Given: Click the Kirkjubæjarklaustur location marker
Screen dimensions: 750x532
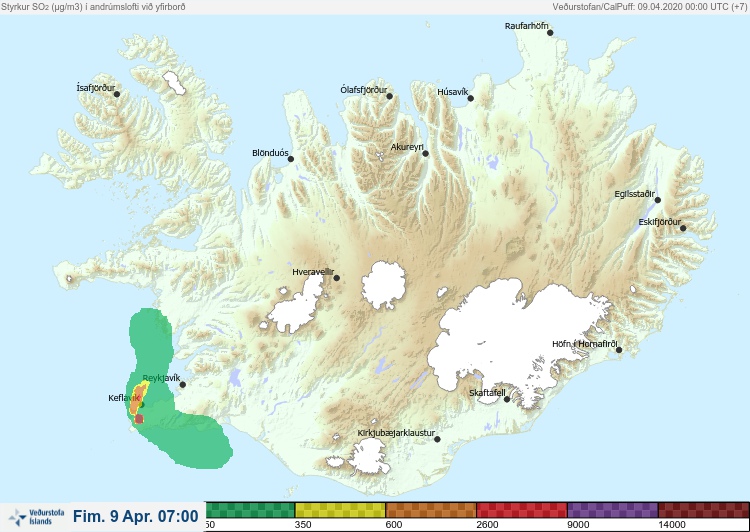Looking at the screenshot, I should pyautogui.click(x=437, y=439).
